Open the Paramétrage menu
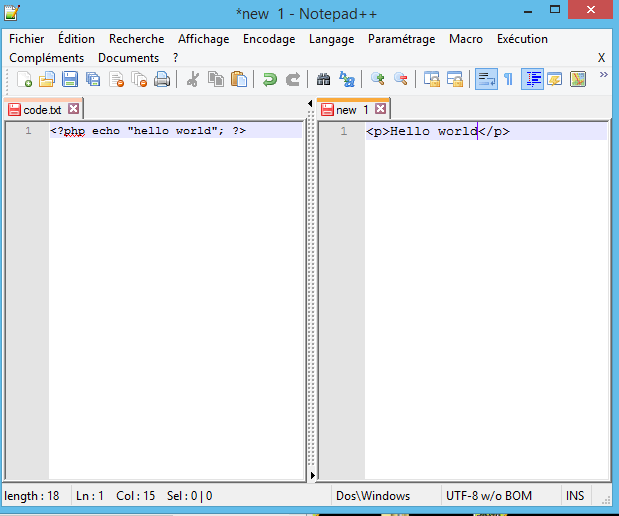 click(x=401, y=39)
